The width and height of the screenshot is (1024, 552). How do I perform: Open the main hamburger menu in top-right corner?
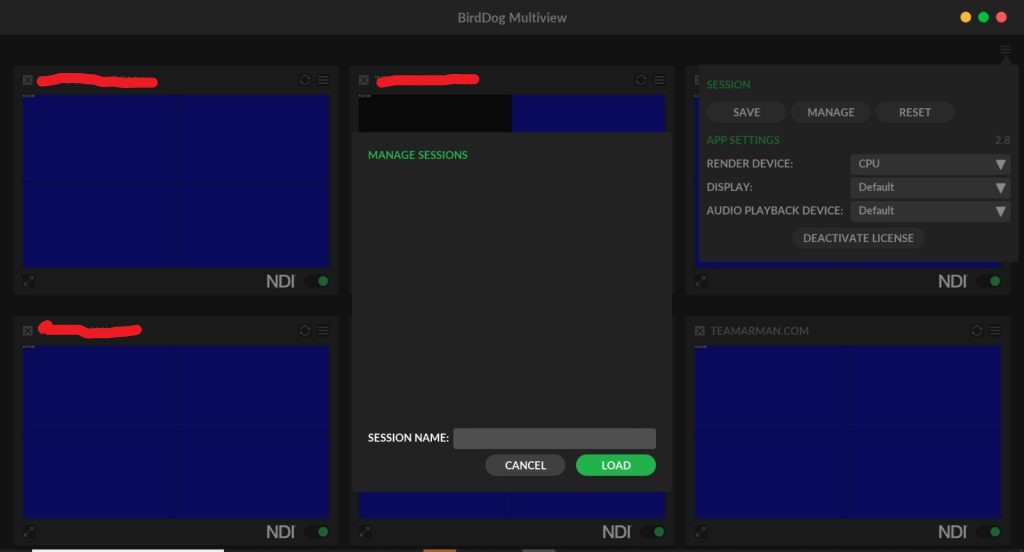1005,50
